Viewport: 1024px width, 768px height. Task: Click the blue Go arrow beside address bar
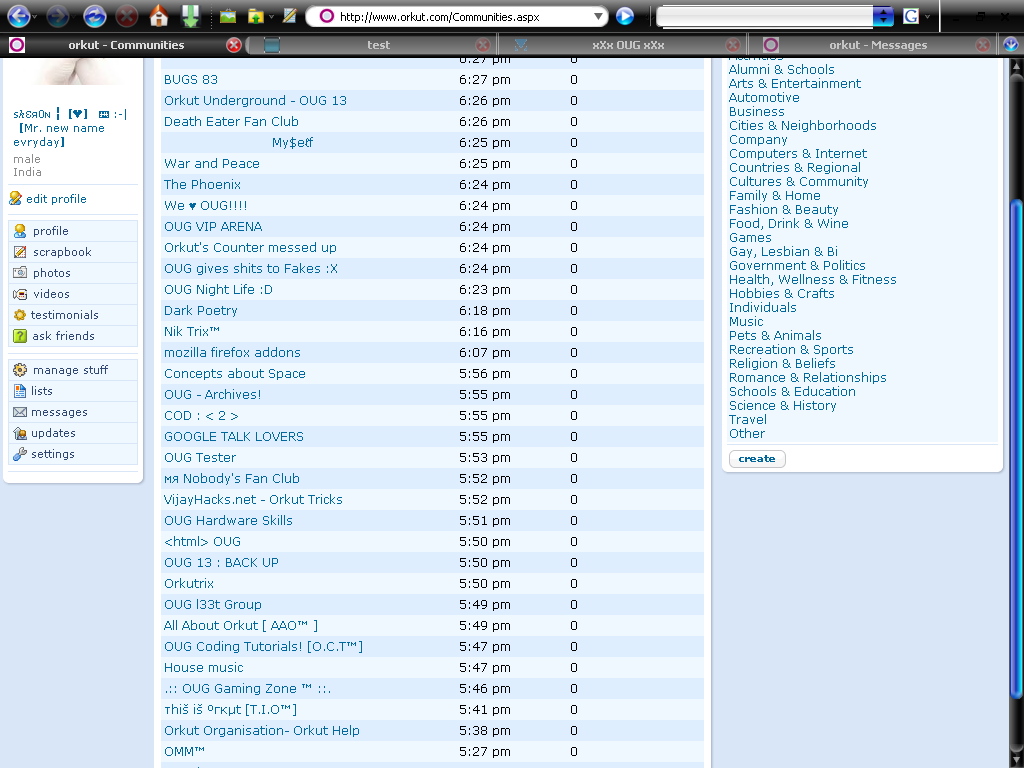point(625,16)
